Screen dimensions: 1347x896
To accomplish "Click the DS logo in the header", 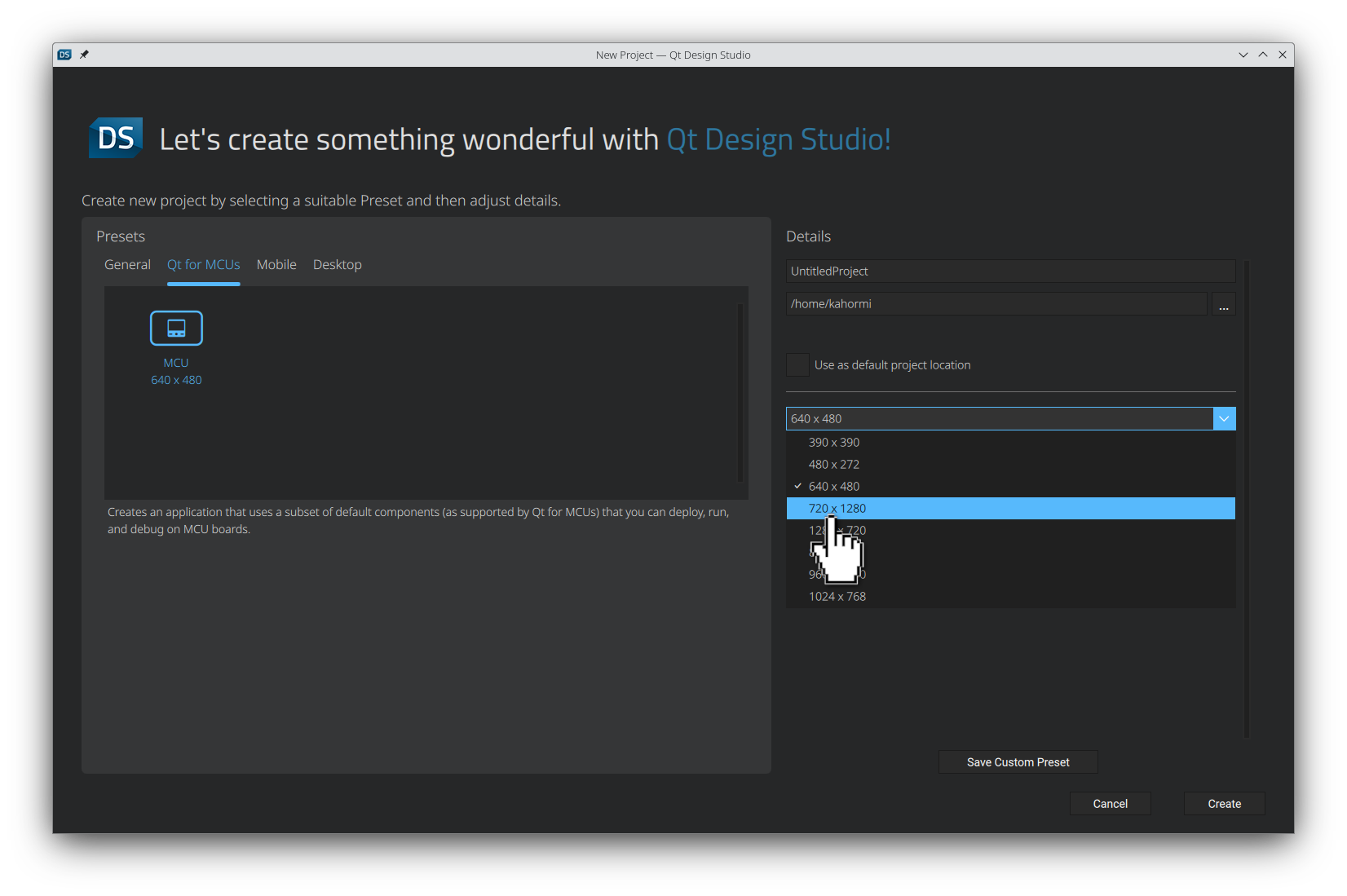I will point(114,138).
